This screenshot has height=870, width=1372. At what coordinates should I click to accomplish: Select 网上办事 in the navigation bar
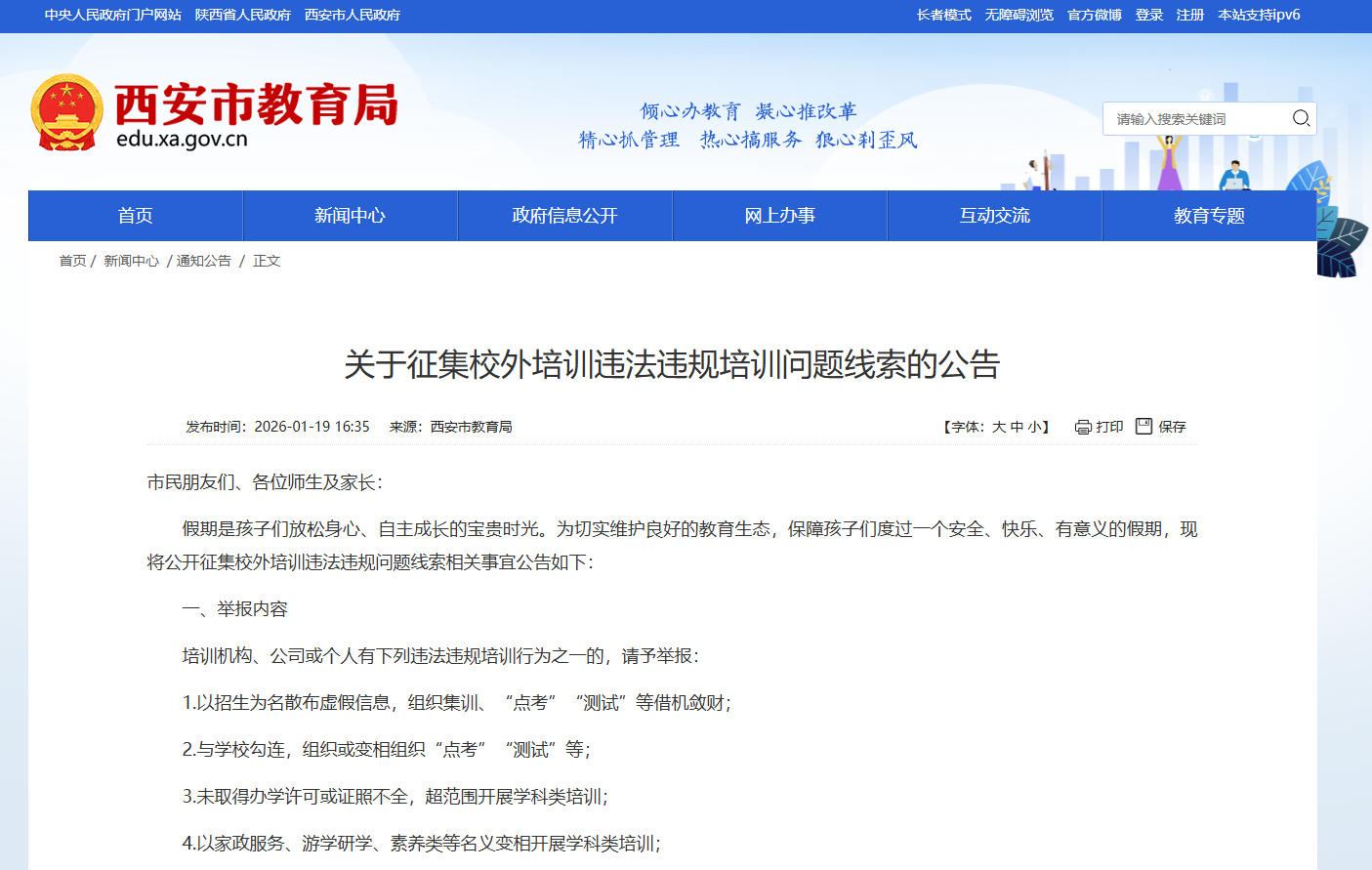click(x=779, y=215)
